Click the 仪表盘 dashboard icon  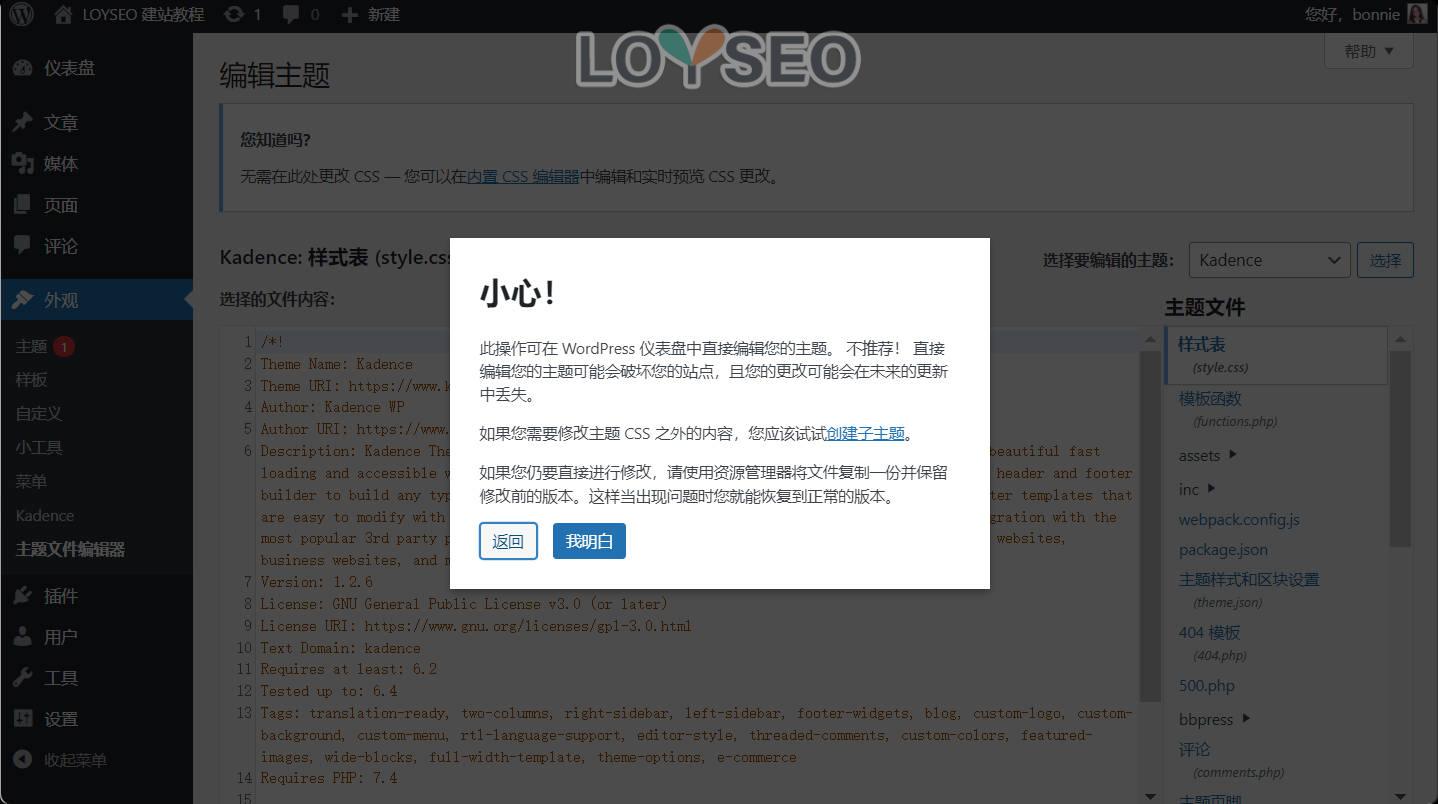[22, 68]
